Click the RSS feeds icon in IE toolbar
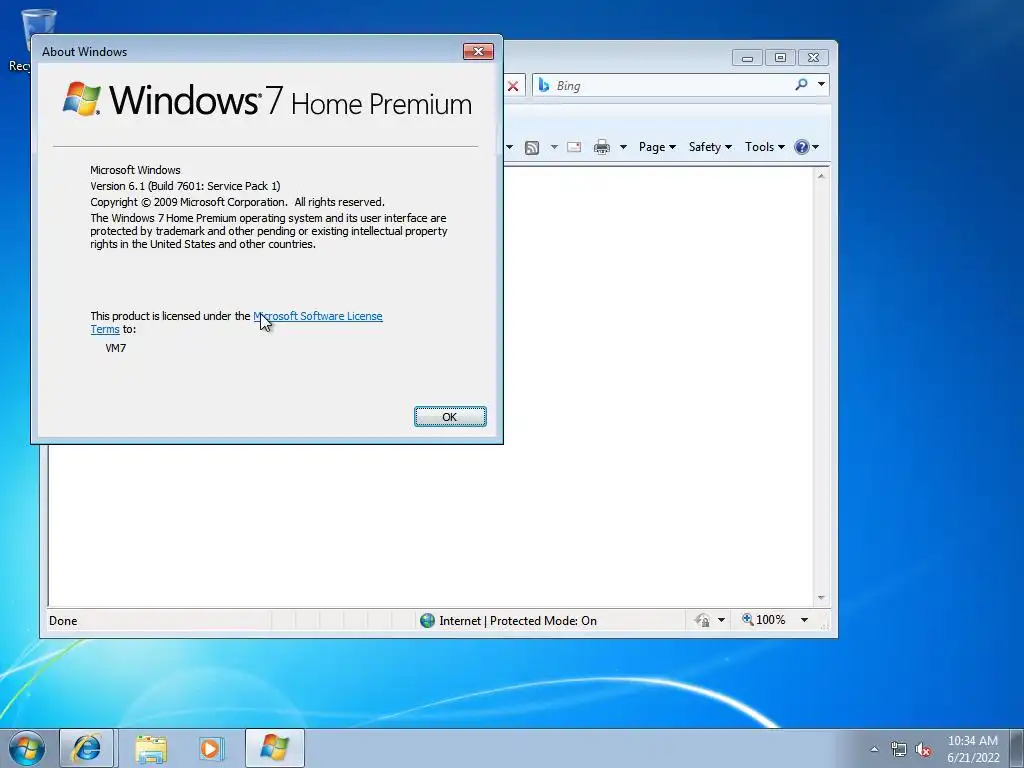The image size is (1024, 768). (532, 148)
